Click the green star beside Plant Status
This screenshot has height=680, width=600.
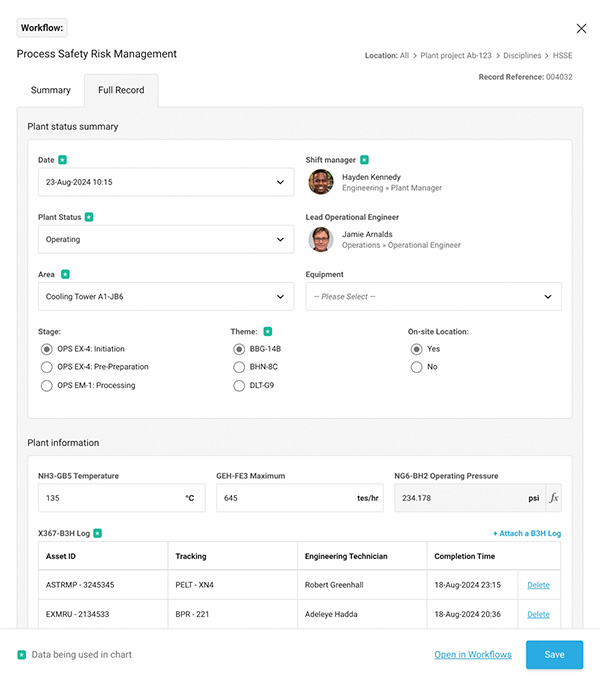[89, 217]
